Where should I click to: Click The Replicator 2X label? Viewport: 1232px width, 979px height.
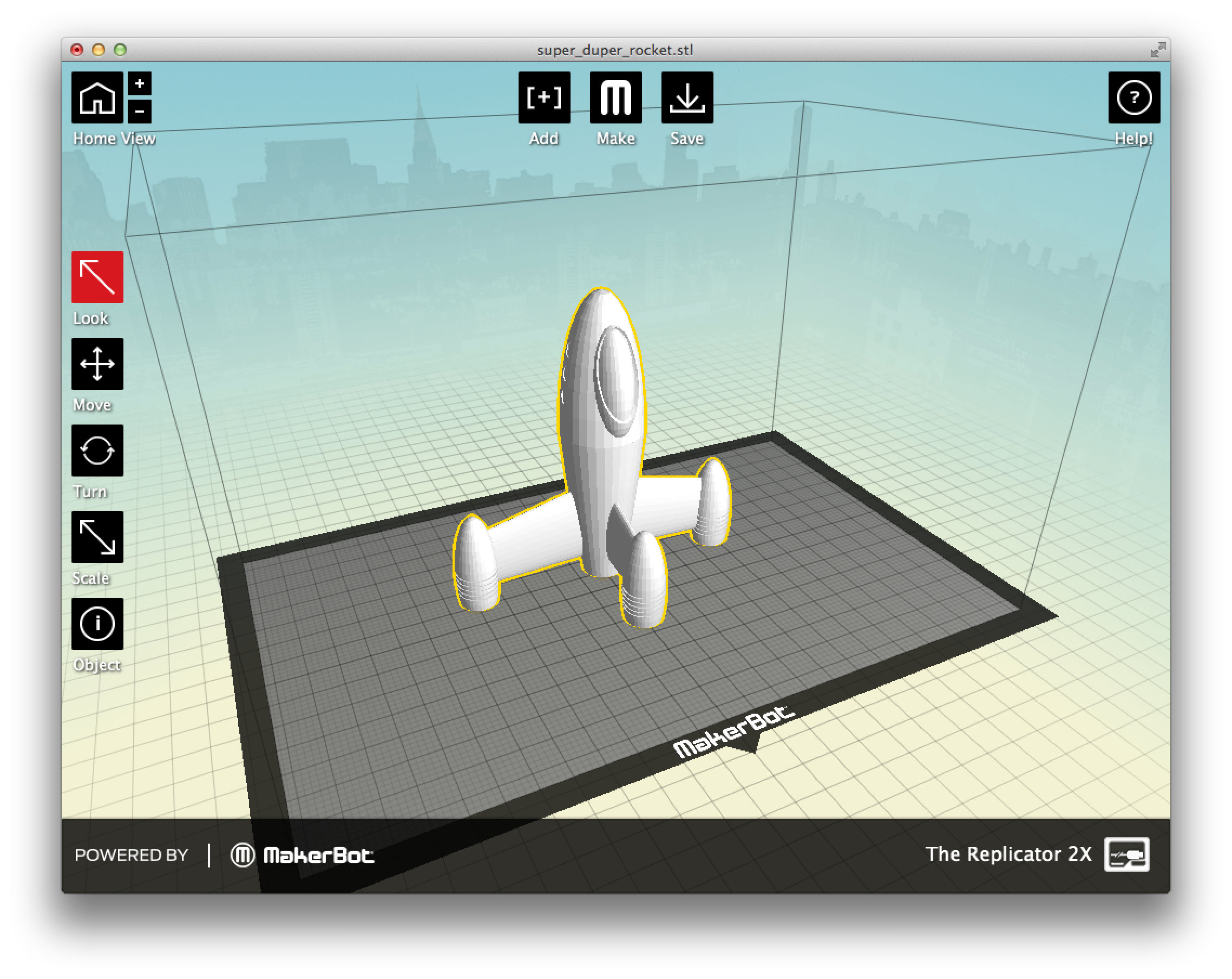click(x=1008, y=854)
